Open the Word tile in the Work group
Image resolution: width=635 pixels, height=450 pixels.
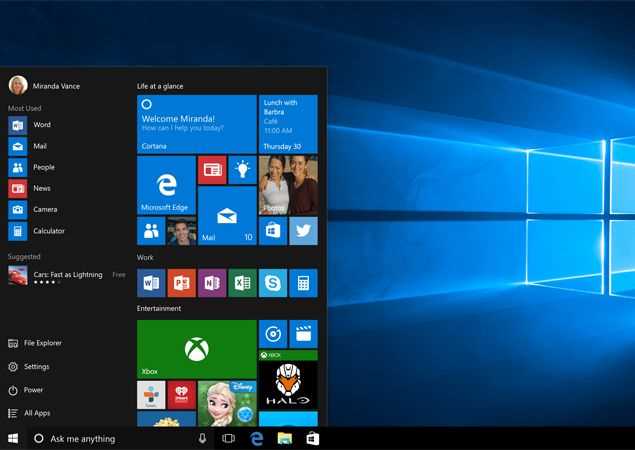tap(151, 283)
